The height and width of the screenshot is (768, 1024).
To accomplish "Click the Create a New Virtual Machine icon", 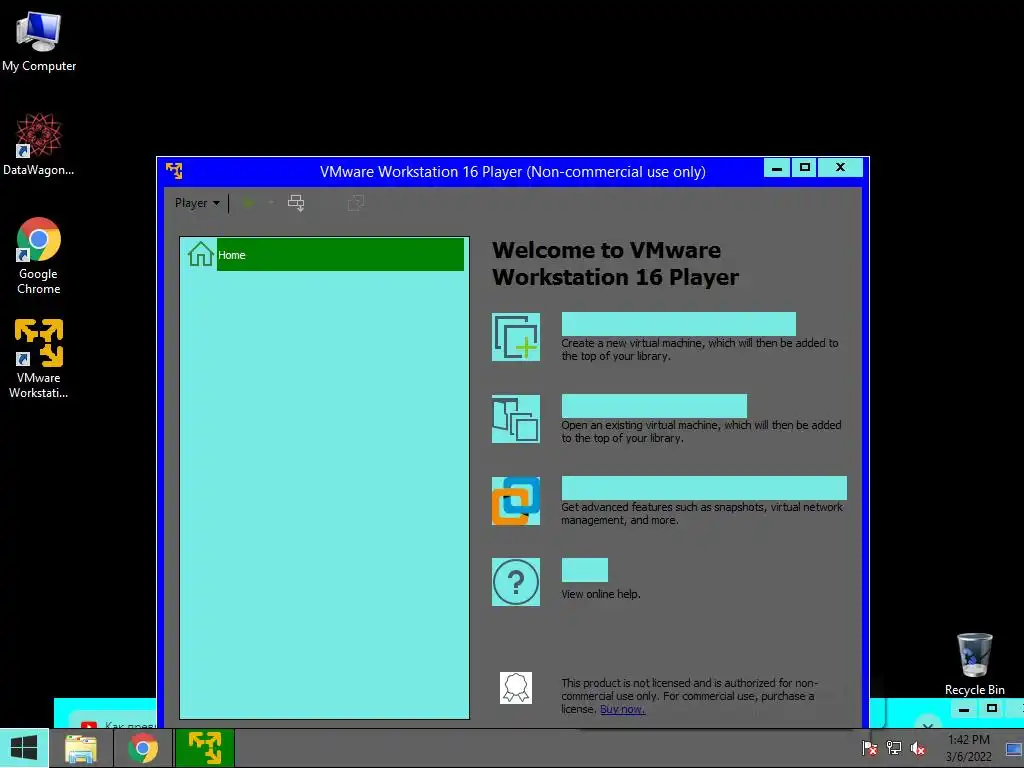I will coord(516,337).
